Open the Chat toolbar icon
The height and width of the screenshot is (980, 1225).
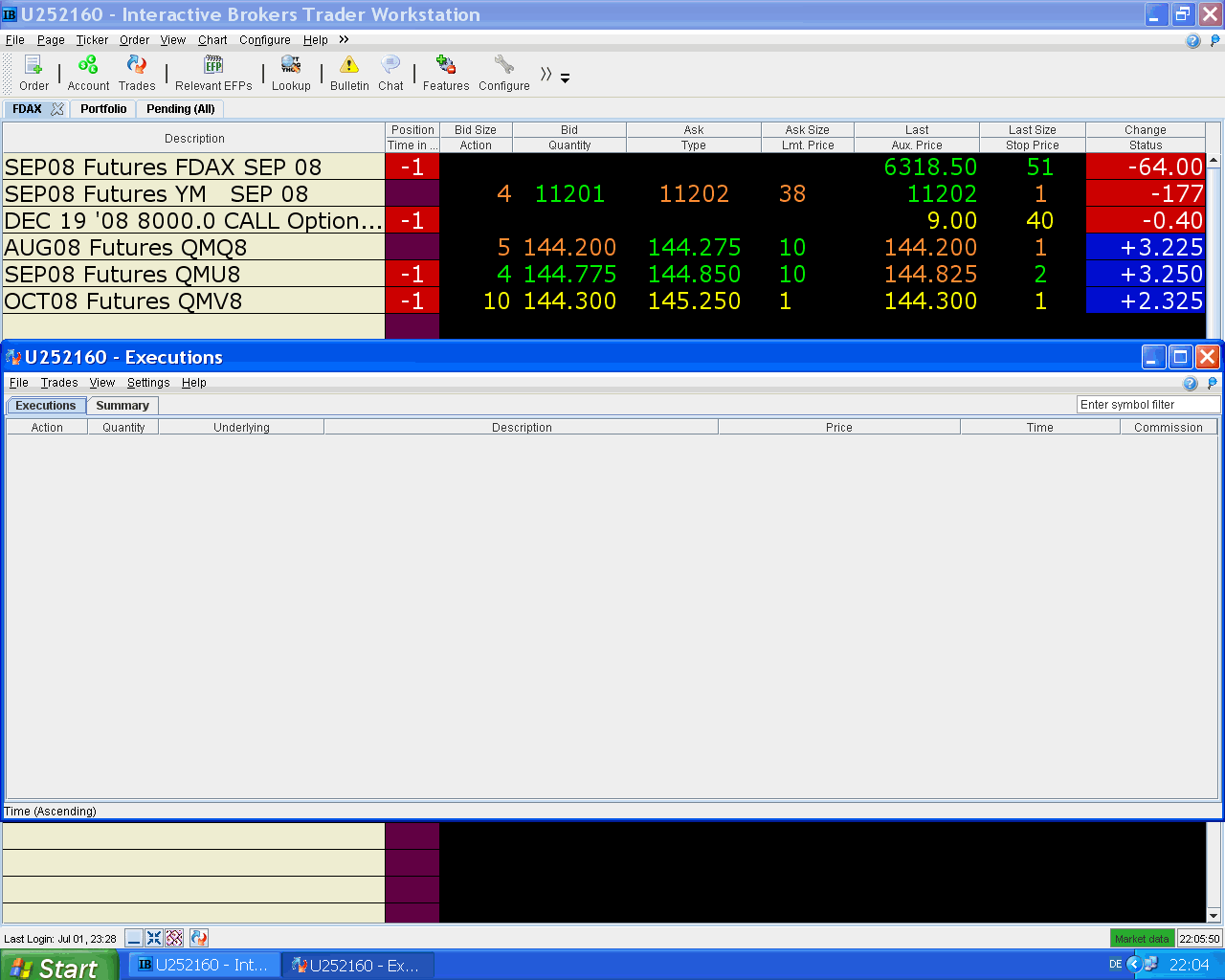(x=390, y=73)
